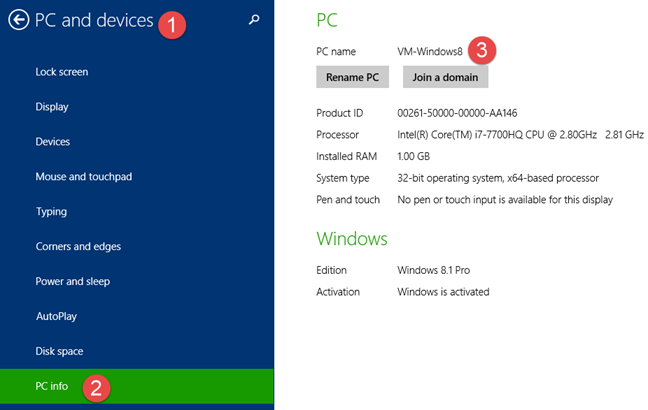This screenshot has height=410, width=648.
Task: Click the back arrow icon
Action: click(19, 20)
